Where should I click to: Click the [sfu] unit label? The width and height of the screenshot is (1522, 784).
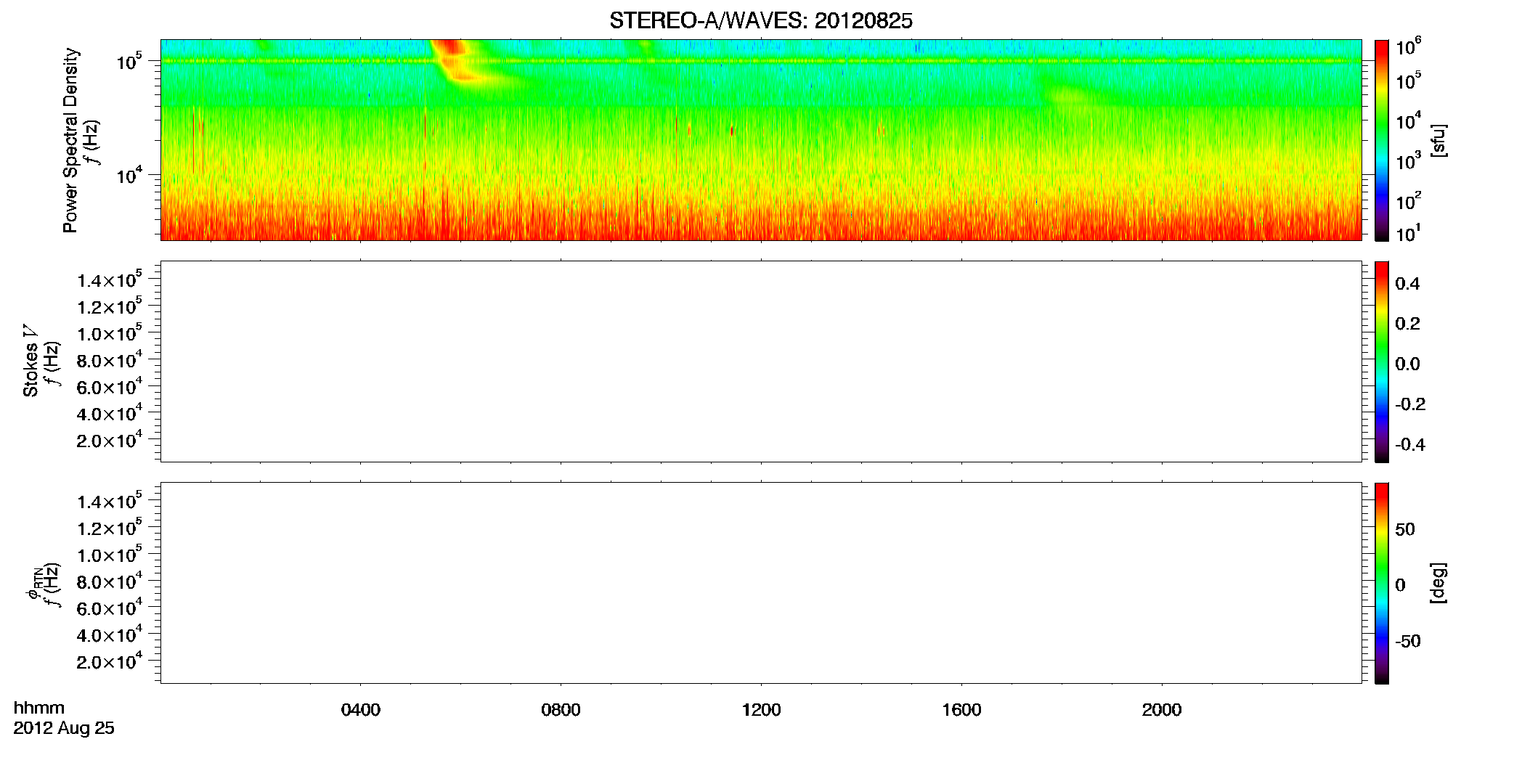pos(1438,140)
